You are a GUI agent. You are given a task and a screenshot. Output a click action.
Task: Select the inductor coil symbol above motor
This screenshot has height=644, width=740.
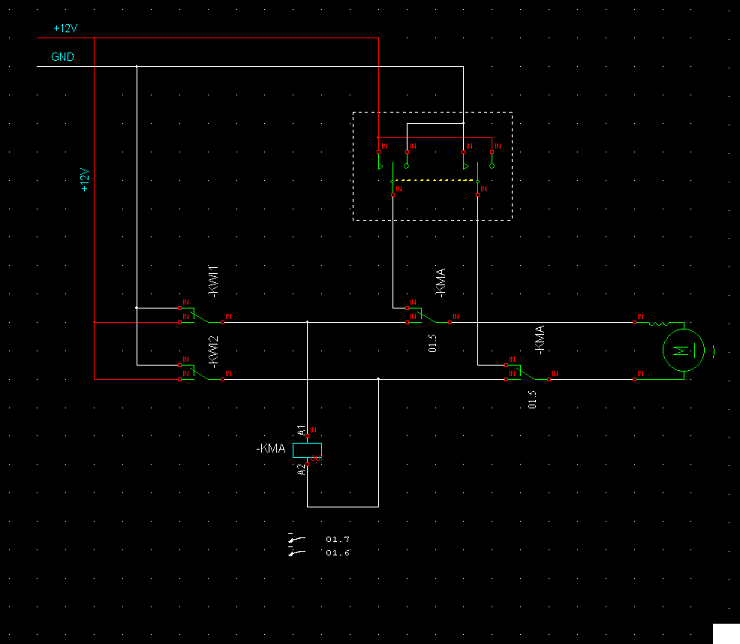660,323
